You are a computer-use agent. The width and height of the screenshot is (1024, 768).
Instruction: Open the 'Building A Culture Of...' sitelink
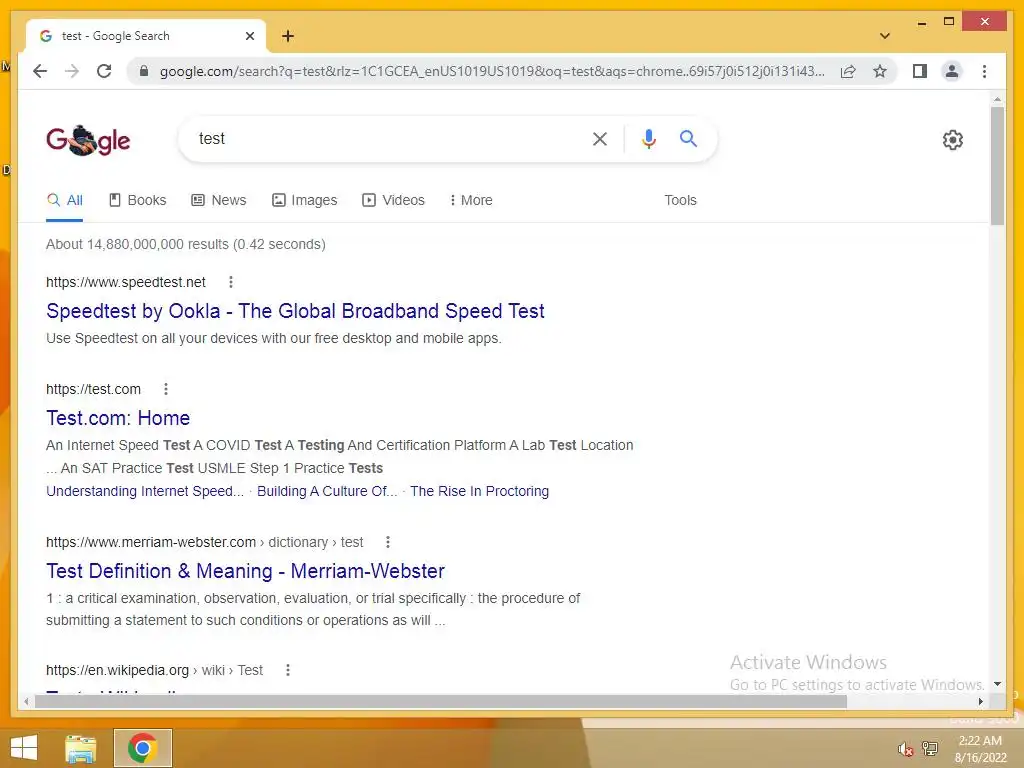click(327, 491)
